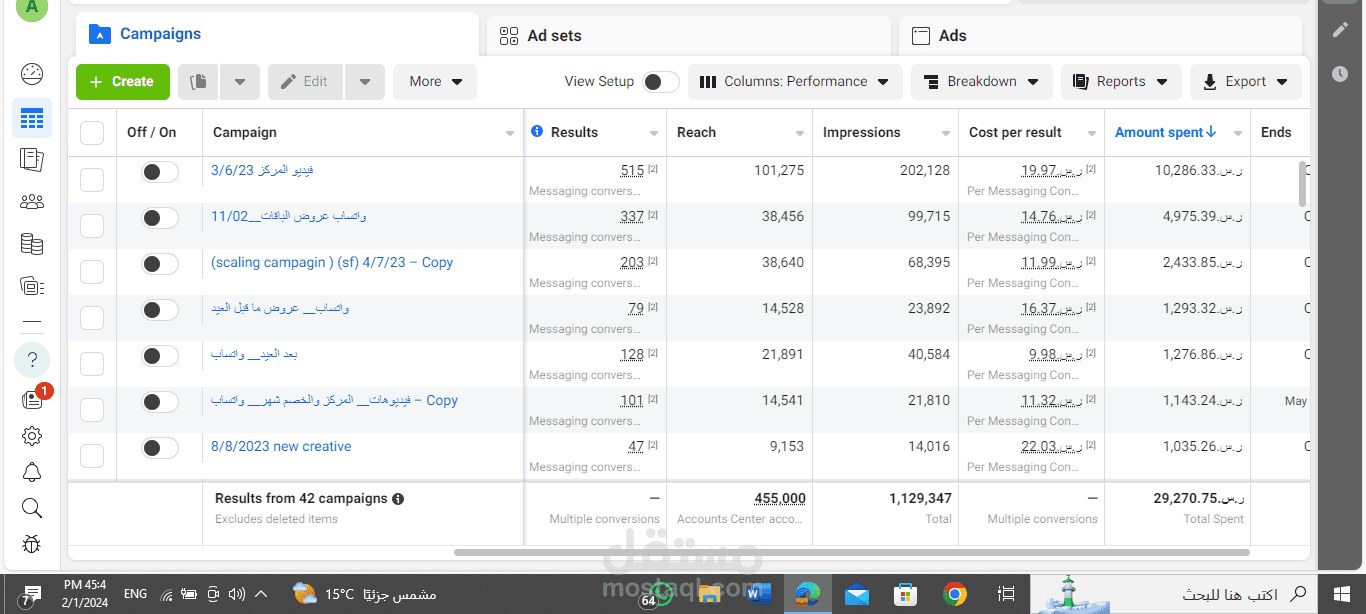Tick the checkbox for 8/8/2023 new creative row
The height and width of the screenshot is (614, 1366).
[92, 456]
